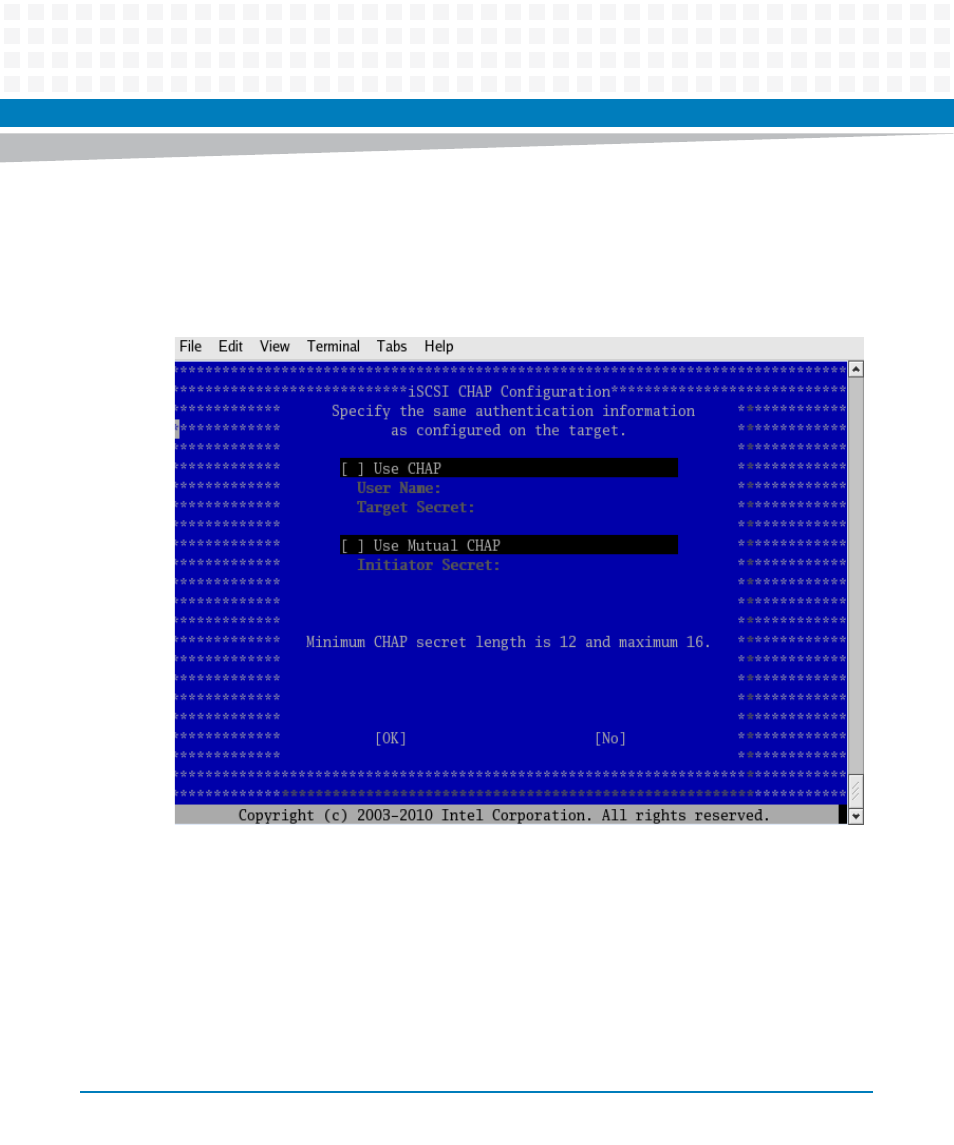The height and width of the screenshot is (1145, 954).
Task: Enable the Use Mutual CHAP checkbox
Action: [x=352, y=545]
